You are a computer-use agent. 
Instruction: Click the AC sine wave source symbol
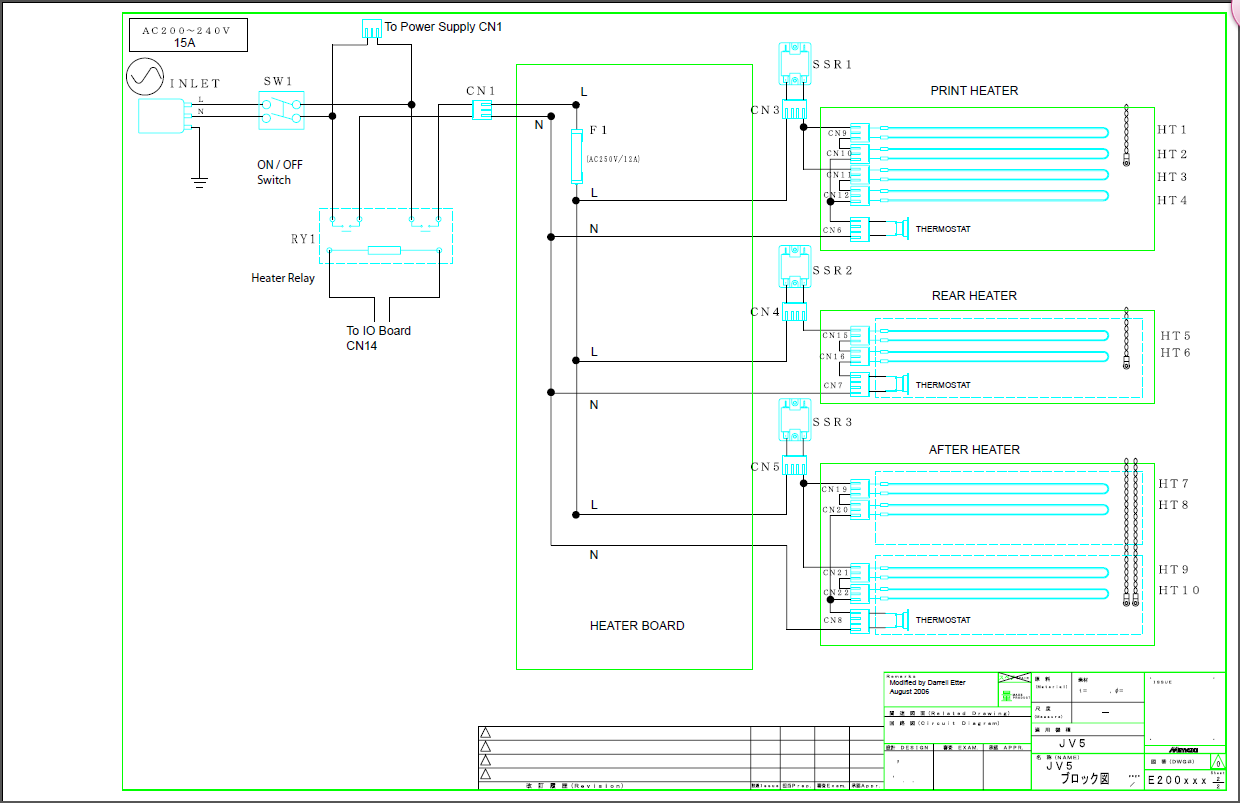coord(145,76)
